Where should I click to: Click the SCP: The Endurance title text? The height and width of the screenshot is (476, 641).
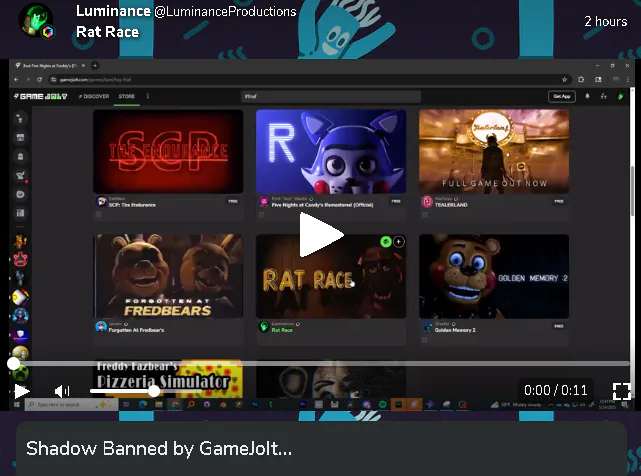click(132, 205)
